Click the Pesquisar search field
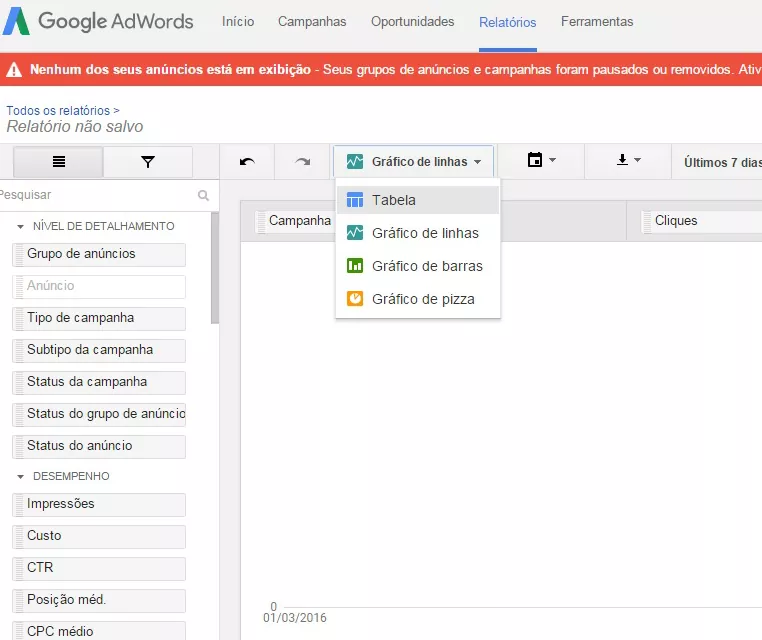This screenshot has height=640, width=762. pyautogui.click(x=97, y=195)
